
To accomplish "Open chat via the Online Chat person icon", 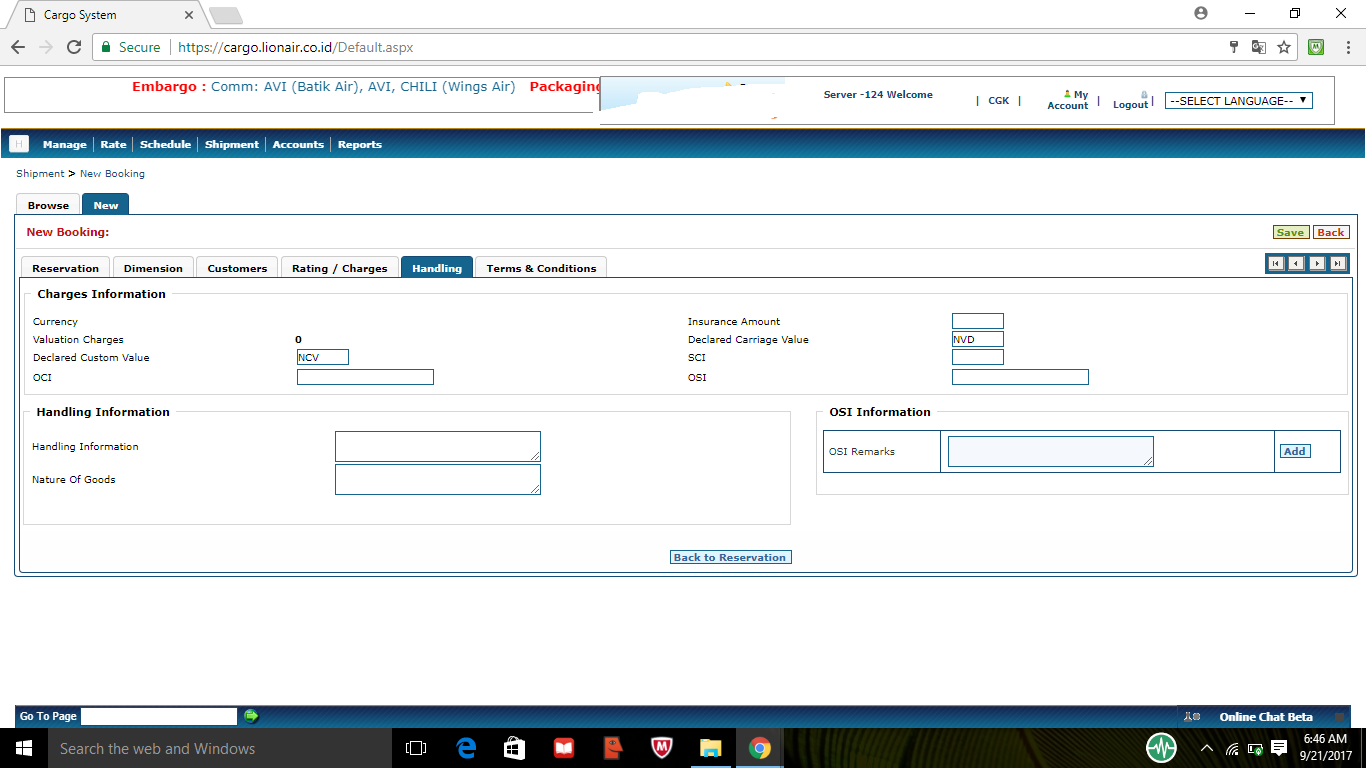I will coord(1190,716).
